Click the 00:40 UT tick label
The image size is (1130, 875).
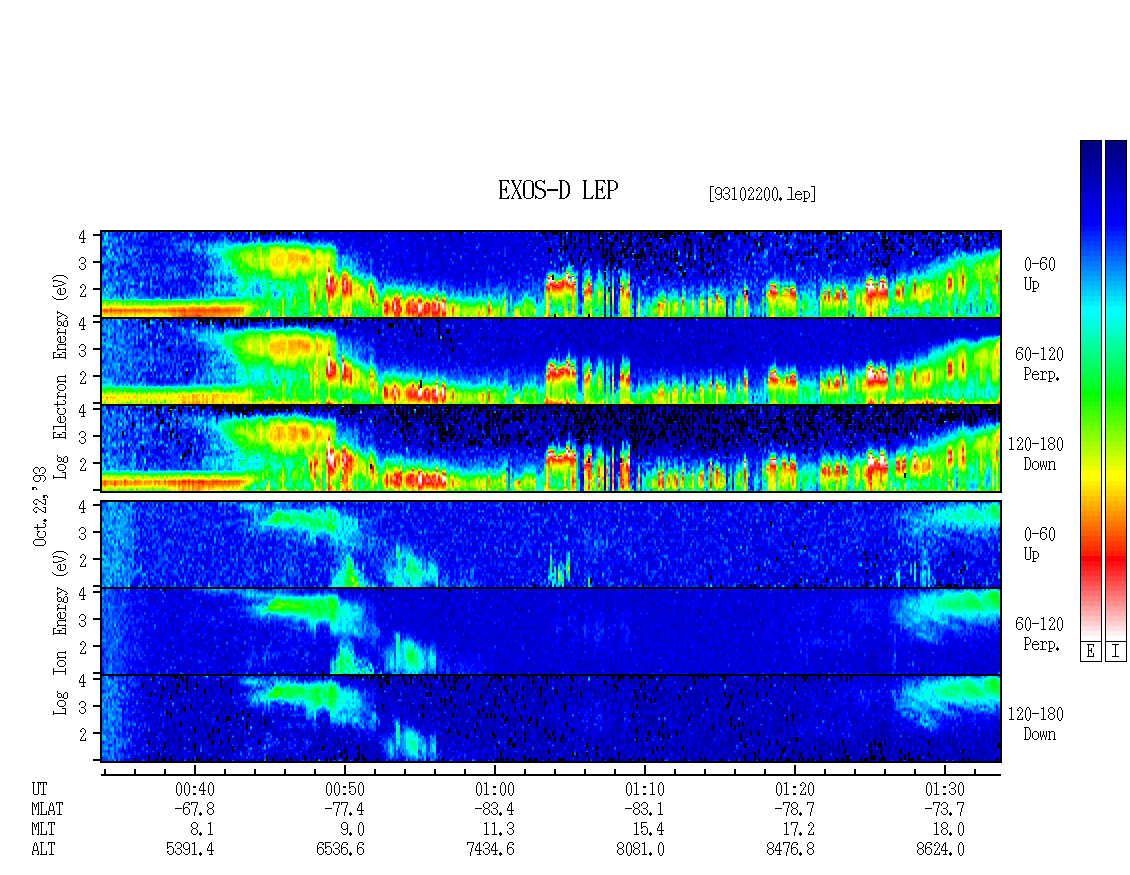(x=195, y=789)
